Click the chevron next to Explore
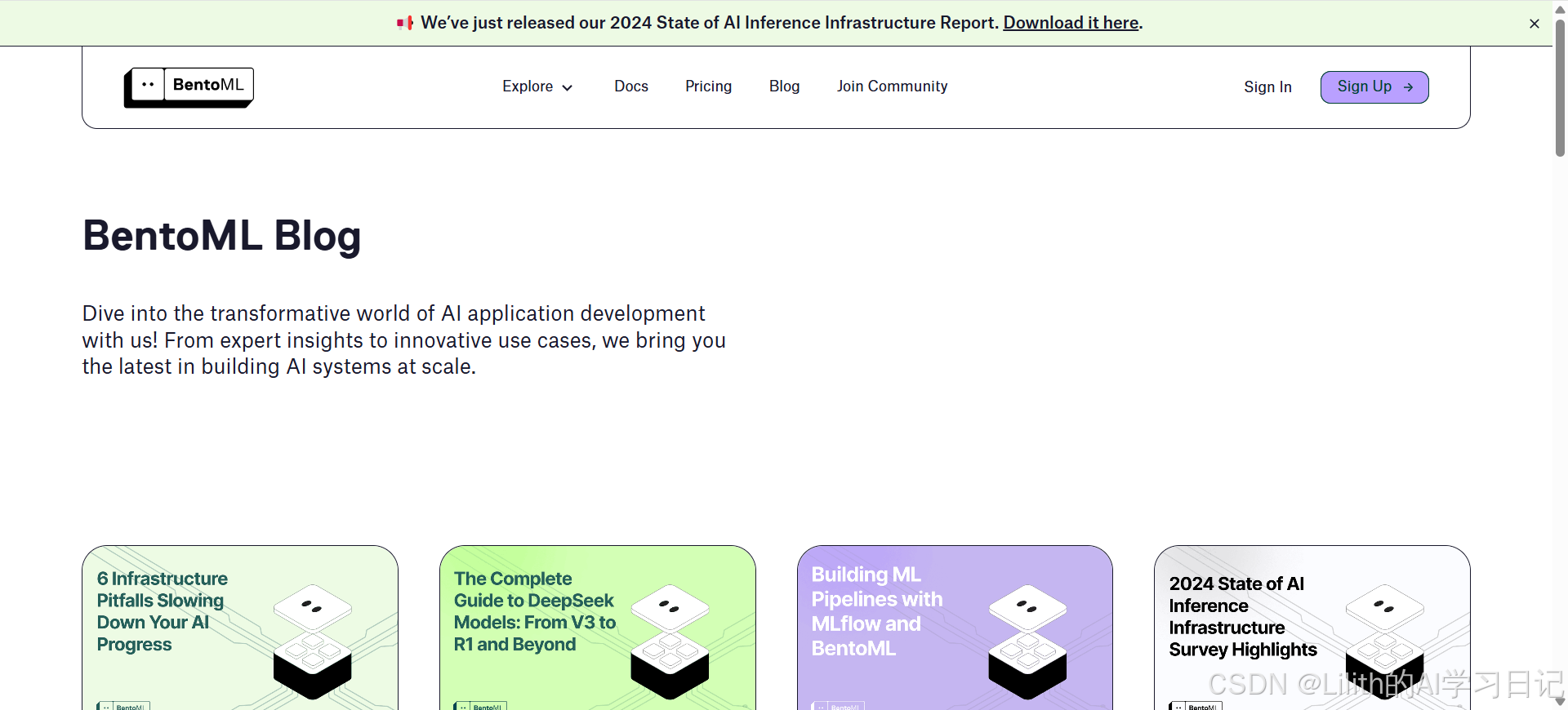The image size is (1568, 710). pos(567,87)
